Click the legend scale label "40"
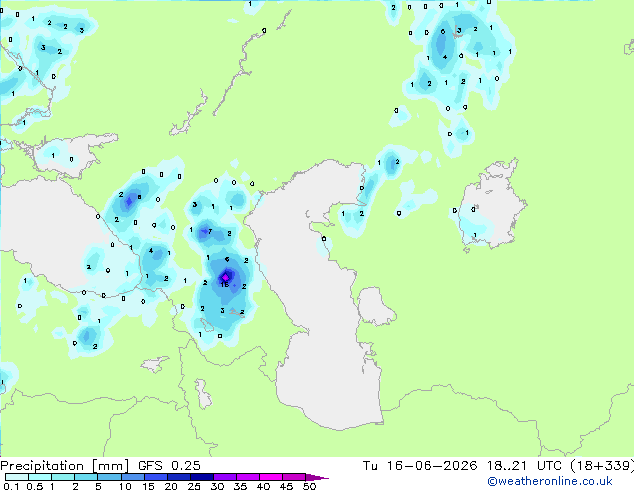This screenshot has width=634, height=490. pos(263,486)
